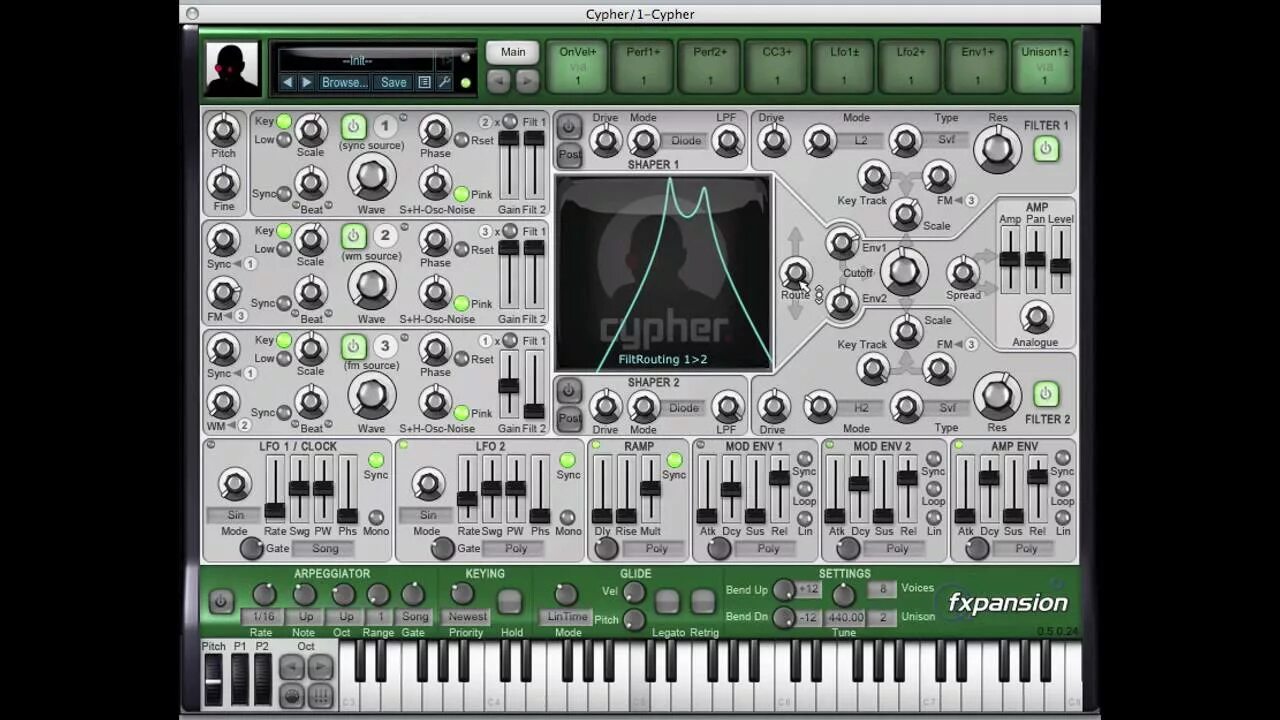Select the Unison1± modulation slot
1280x720 pixels.
[x=1045, y=67]
